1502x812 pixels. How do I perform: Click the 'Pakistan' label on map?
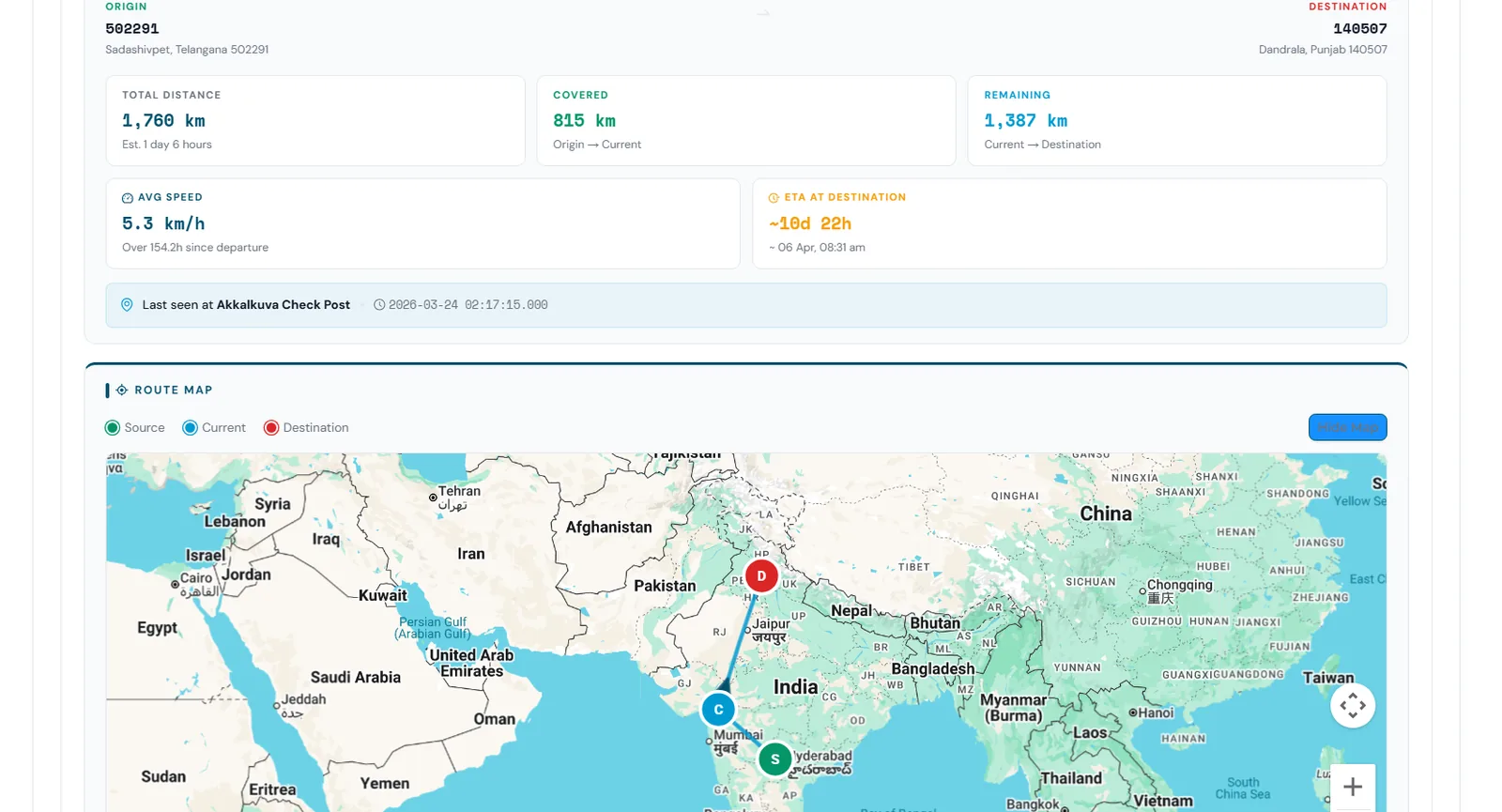click(665, 586)
